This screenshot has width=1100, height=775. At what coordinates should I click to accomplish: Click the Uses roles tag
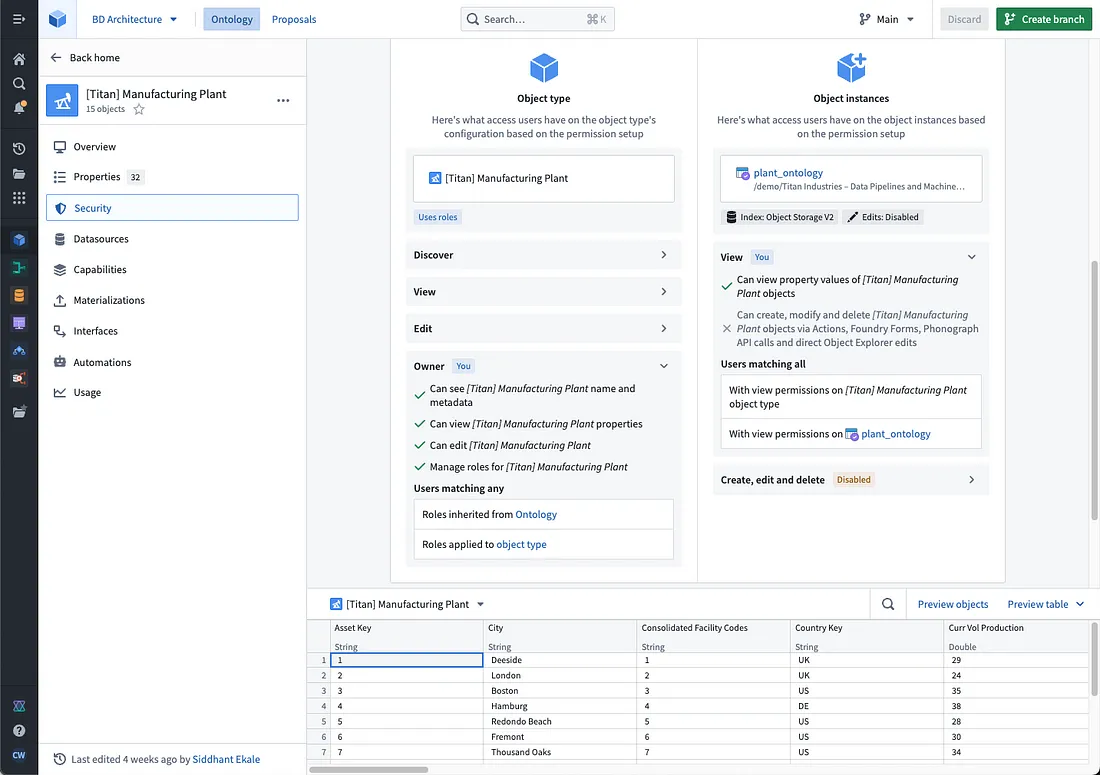tap(438, 217)
